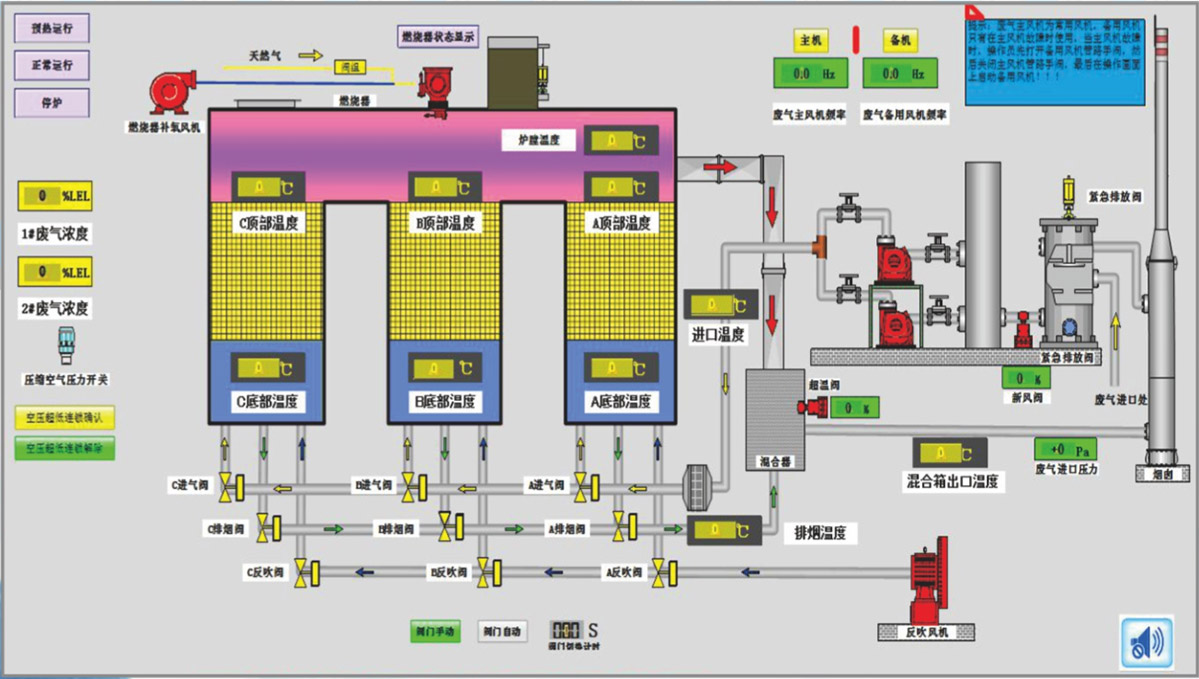Click the 新风阀 opening percentage green field
This screenshot has width=1199, height=679.
[x=1026, y=378]
